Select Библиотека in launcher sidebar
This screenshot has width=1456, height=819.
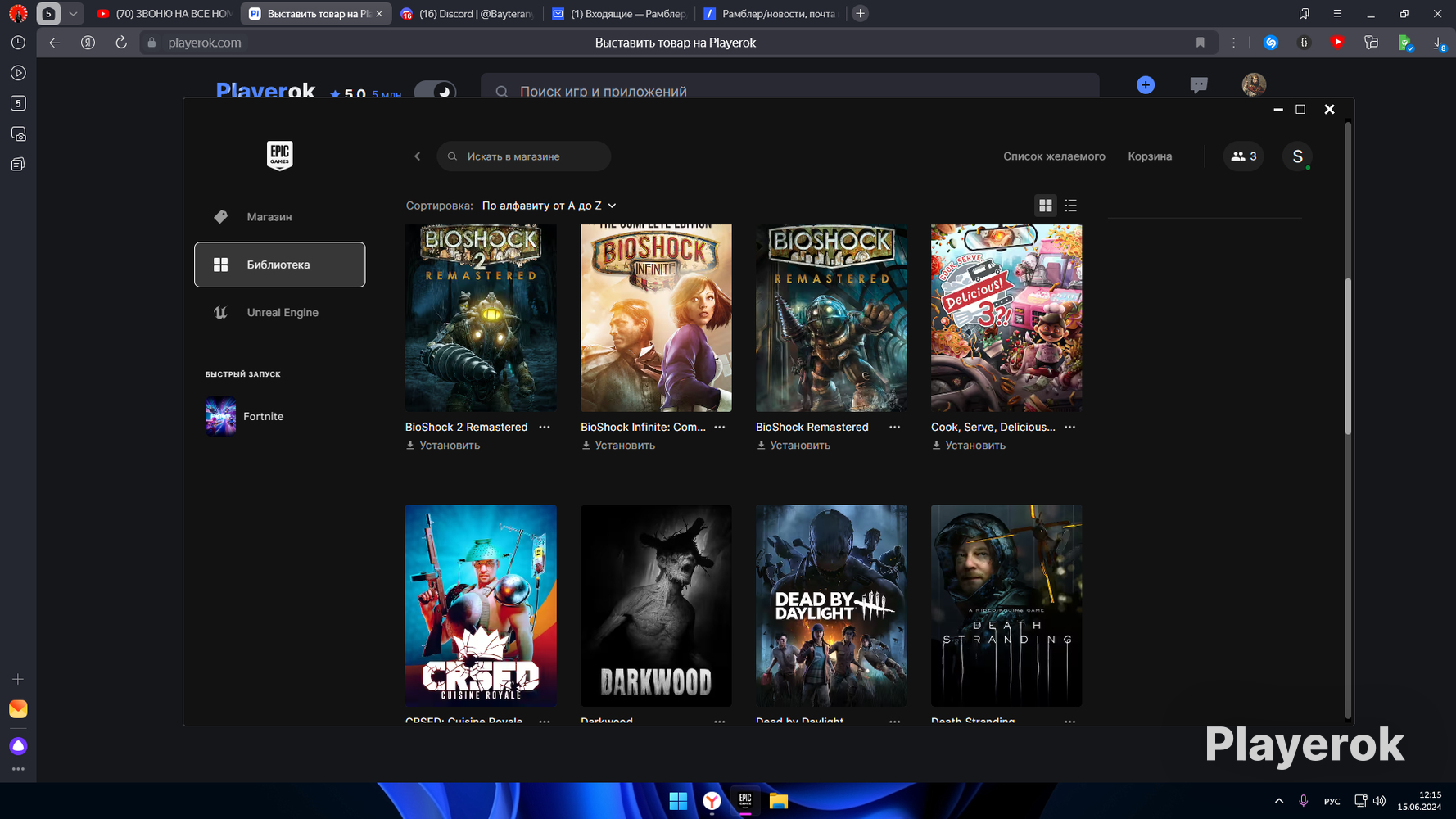coord(279,265)
